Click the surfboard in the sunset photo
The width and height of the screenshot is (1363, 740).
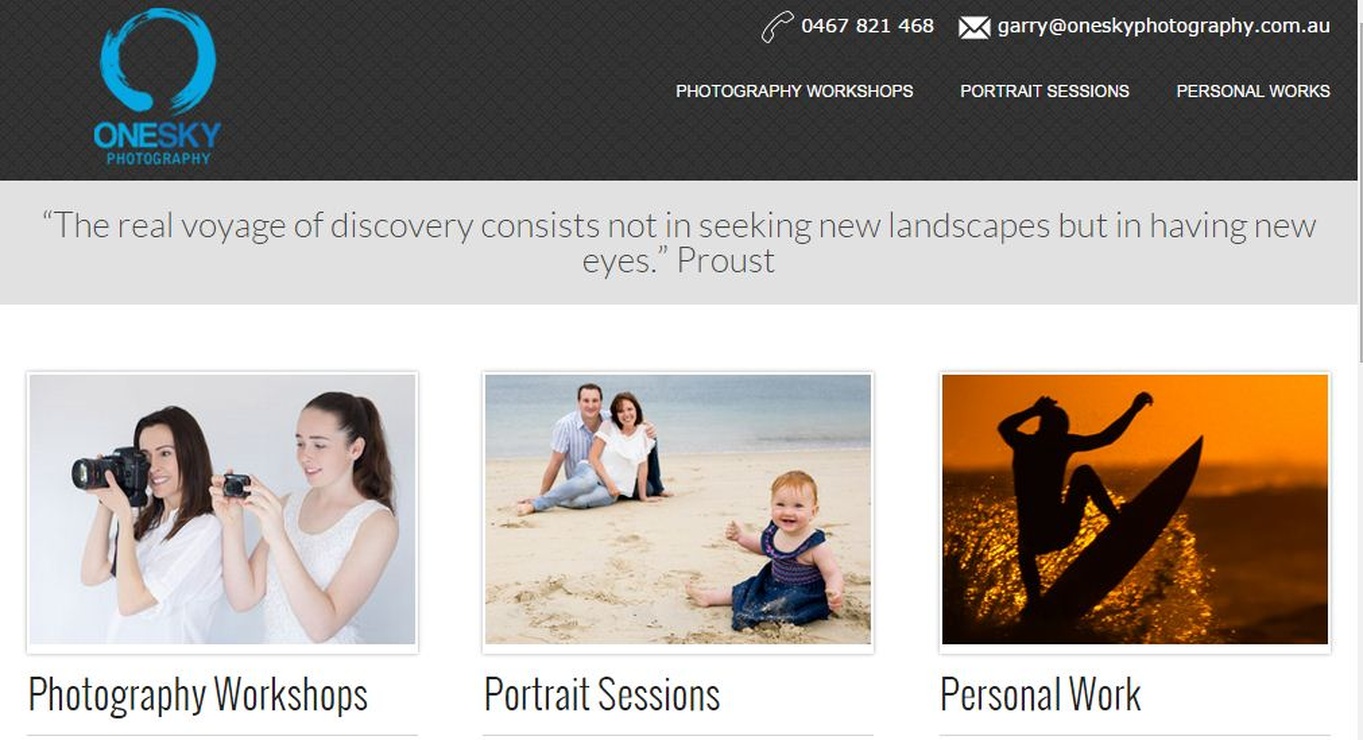point(1122,538)
